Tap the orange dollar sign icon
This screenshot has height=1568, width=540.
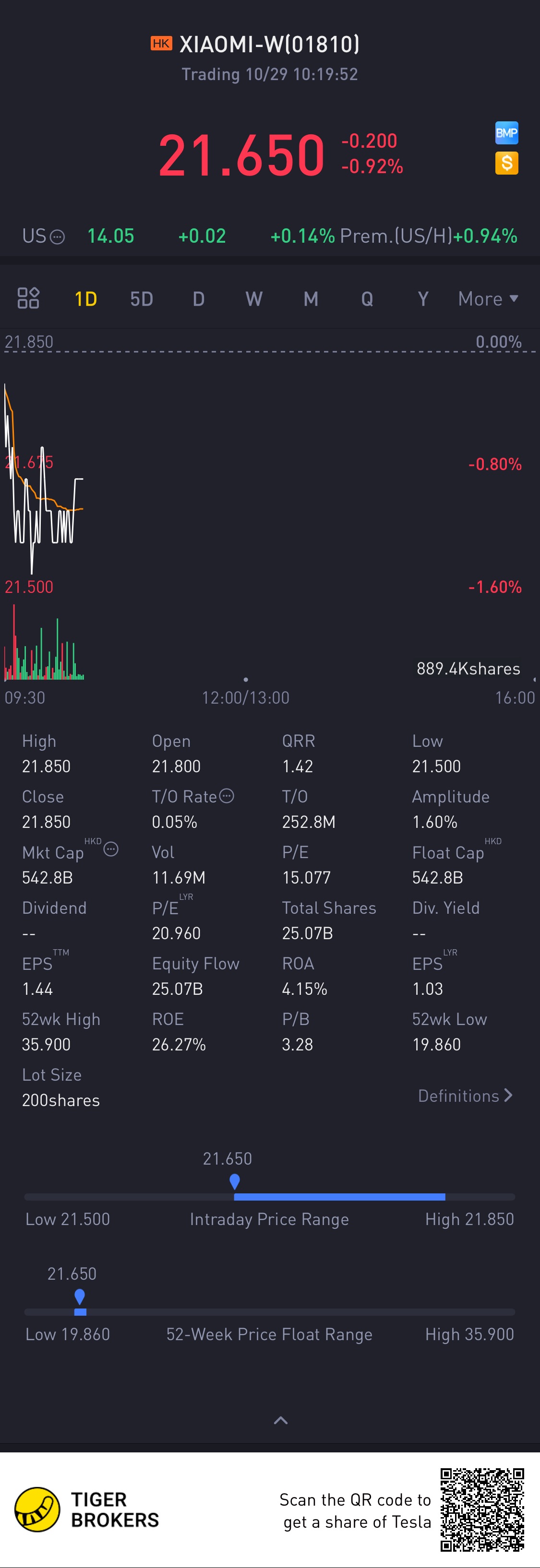coord(506,163)
